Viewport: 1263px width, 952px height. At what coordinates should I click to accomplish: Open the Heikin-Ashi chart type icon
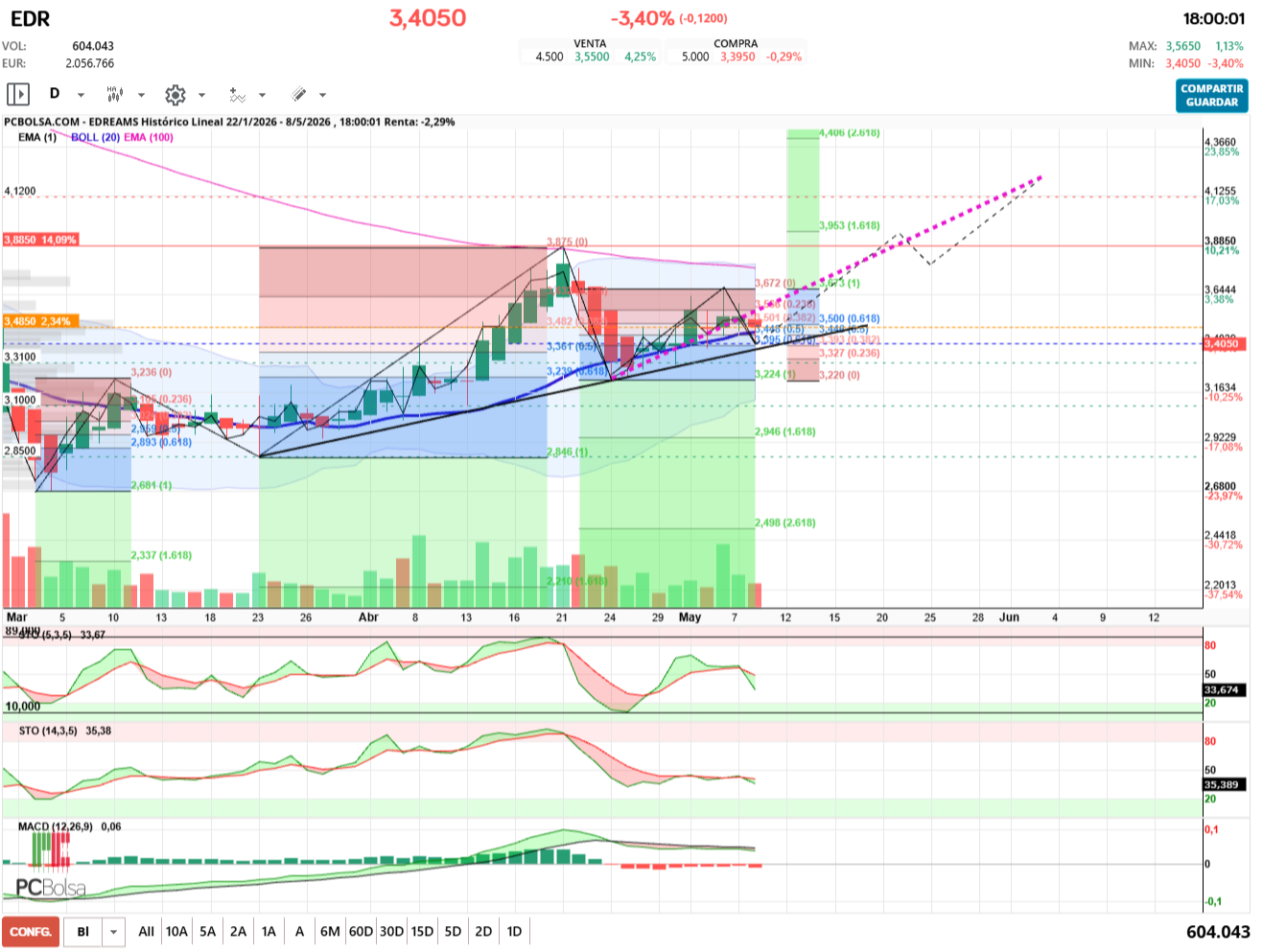[x=115, y=94]
